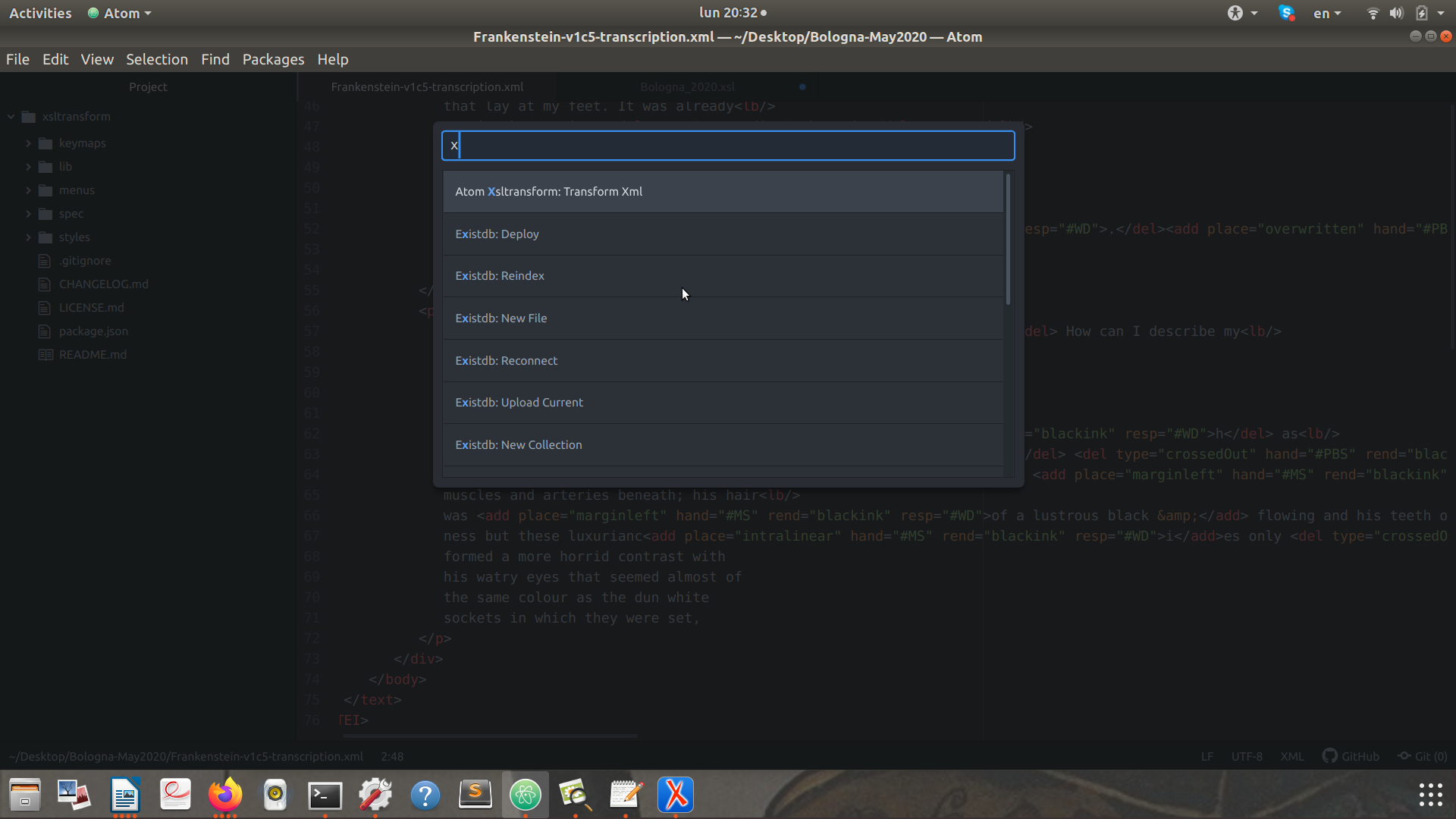This screenshot has height=819, width=1456.
Task: Expand the menus folder
Action: 28,190
